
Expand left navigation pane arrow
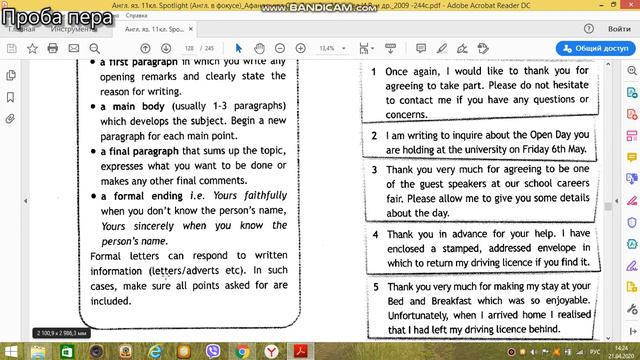coord(26,201)
